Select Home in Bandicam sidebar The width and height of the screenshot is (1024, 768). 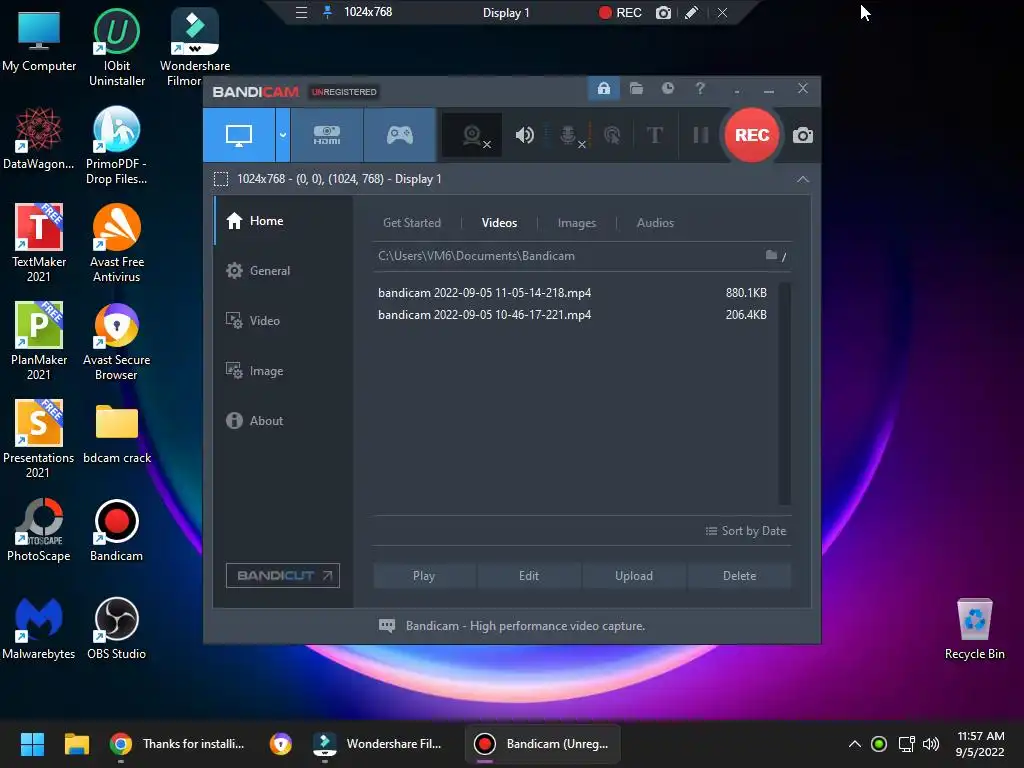coord(283,221)
